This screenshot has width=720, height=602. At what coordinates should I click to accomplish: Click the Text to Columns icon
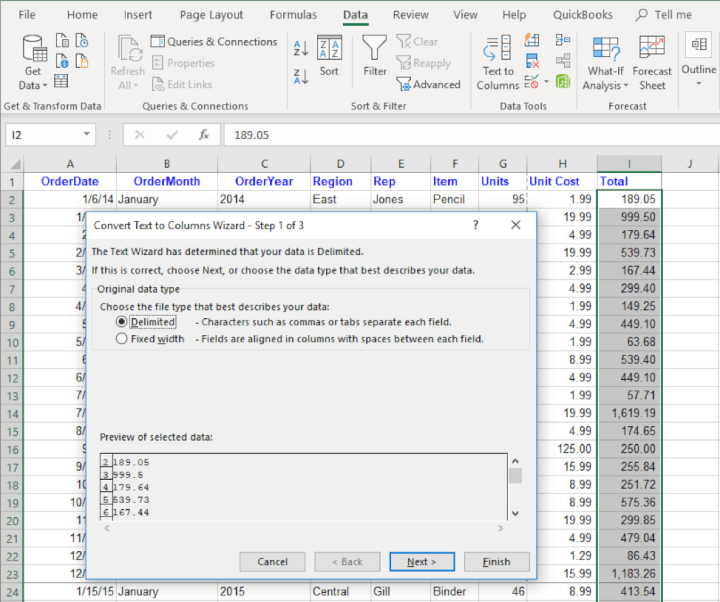[x=498, y=60]
